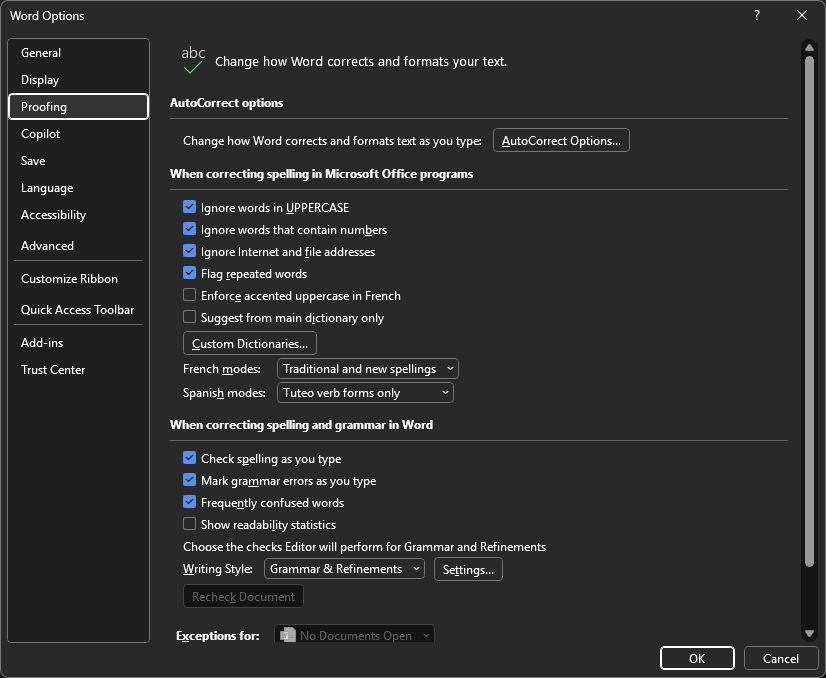Open the Save options category

pyautogui.click(x=78, y=161)
